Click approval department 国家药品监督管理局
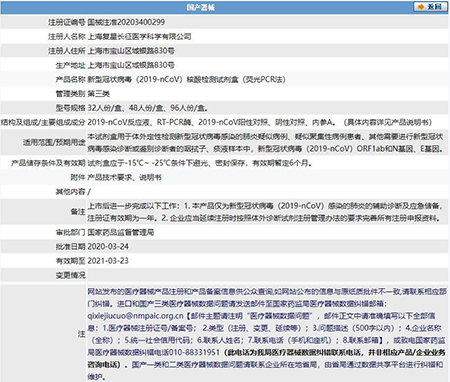 point(121,232)
